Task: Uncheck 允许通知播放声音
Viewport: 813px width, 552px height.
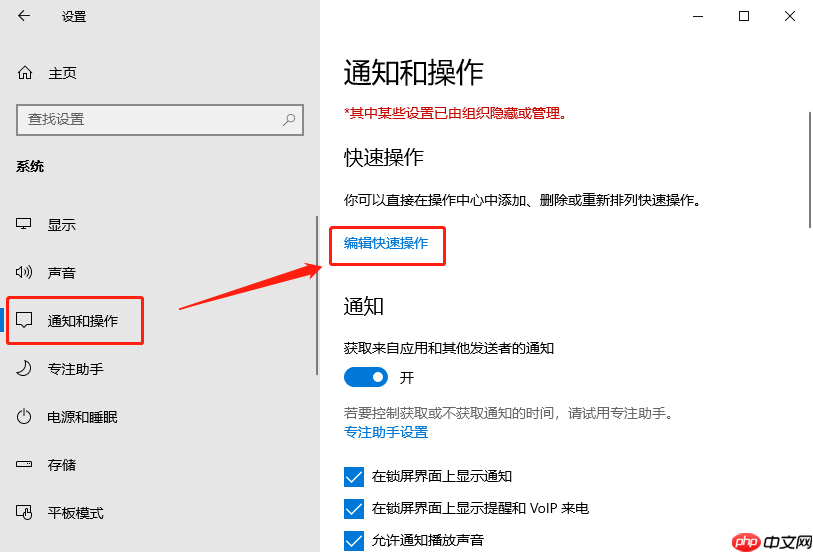Action: point(354,541)
